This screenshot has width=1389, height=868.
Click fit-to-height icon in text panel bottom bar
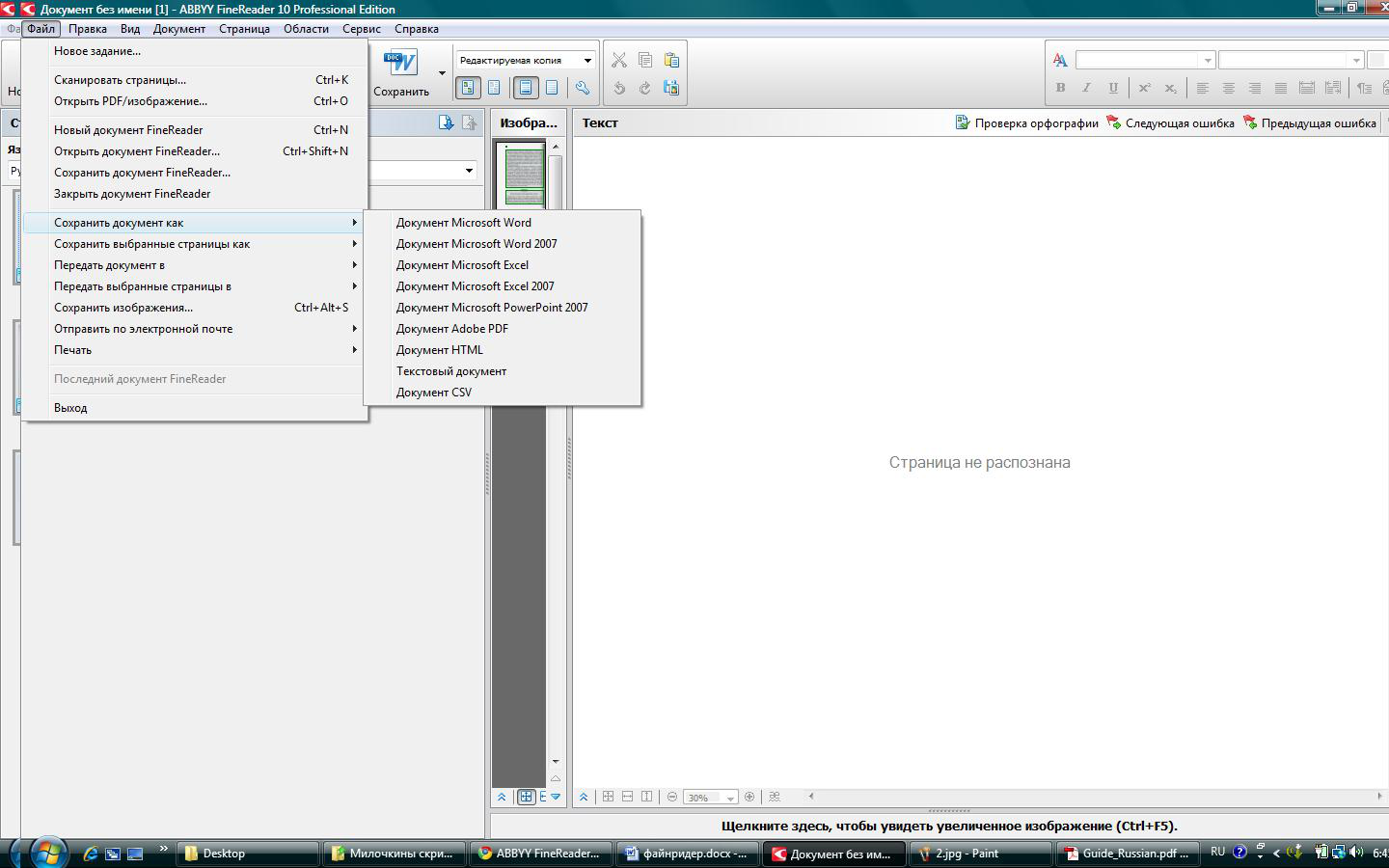(x=647, y=797)
